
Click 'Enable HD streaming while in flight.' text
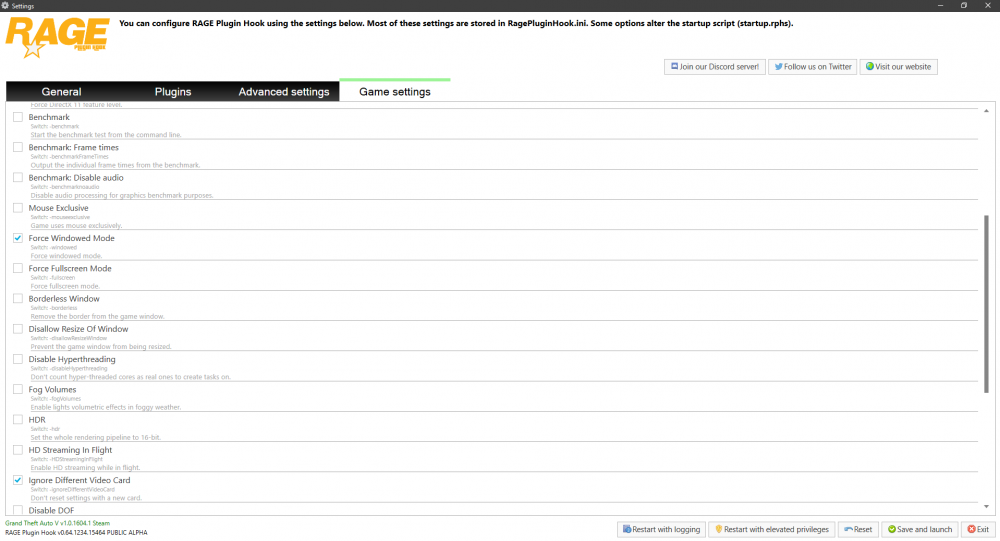coord(85,468)
